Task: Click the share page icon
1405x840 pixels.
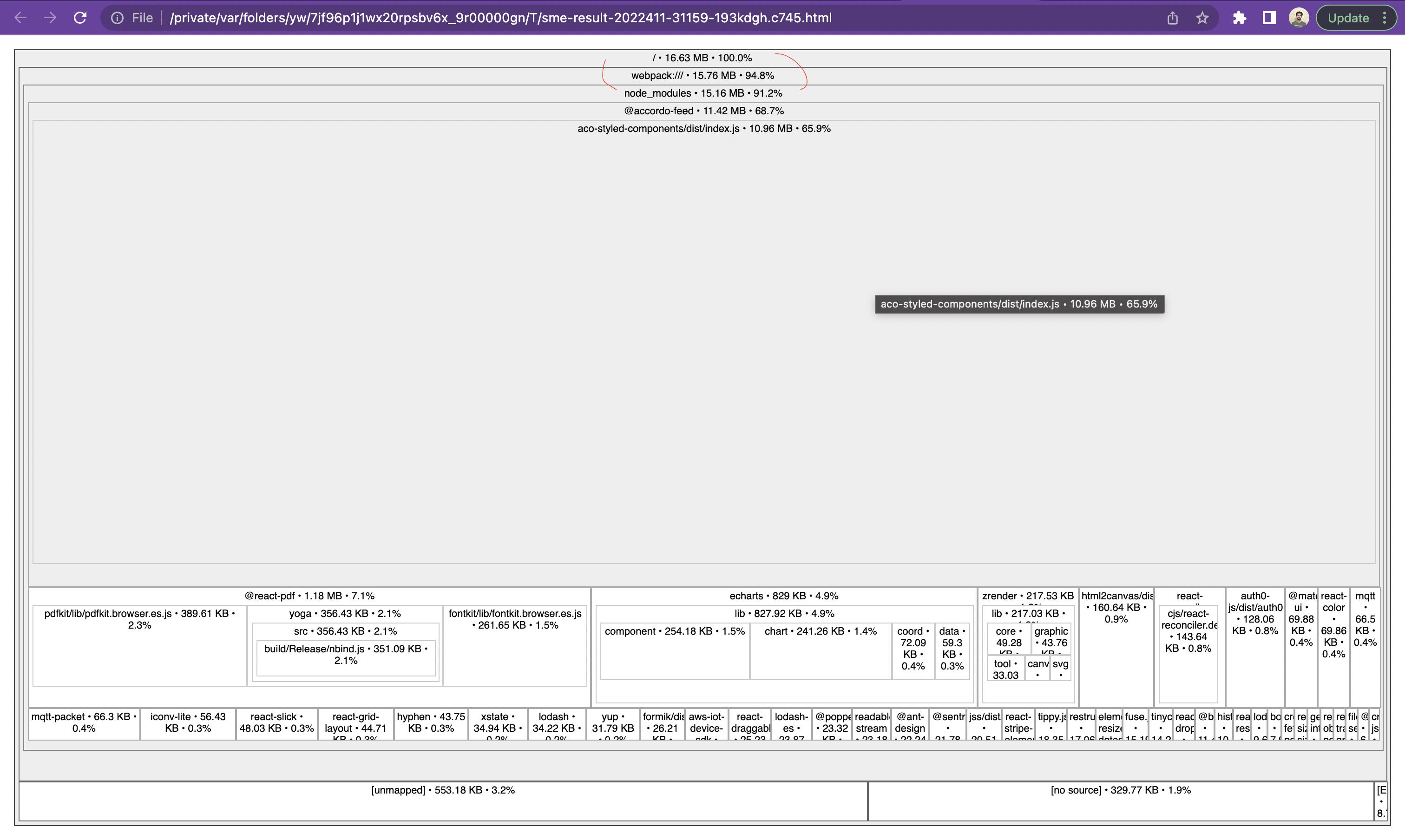Action: 1172,18
